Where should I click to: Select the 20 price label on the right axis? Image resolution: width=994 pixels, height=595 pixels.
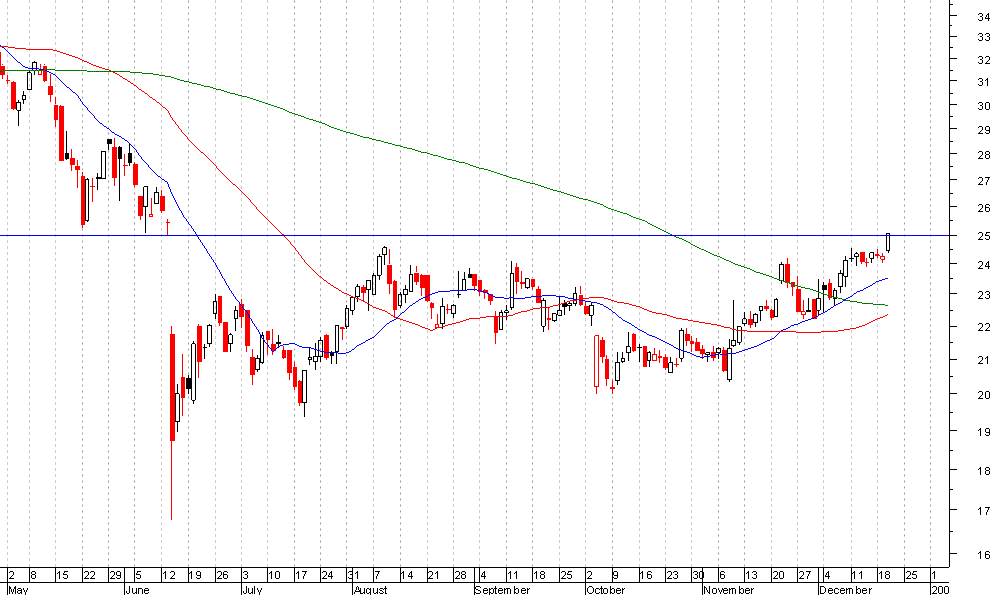(983, 395)
